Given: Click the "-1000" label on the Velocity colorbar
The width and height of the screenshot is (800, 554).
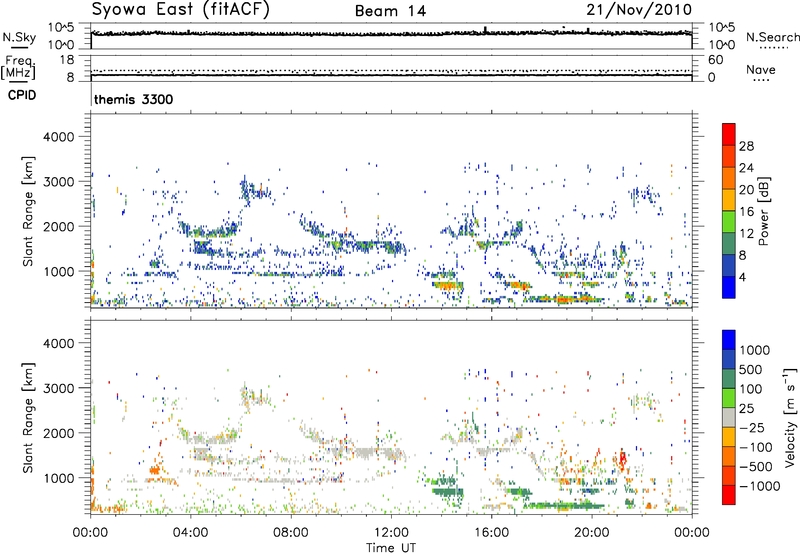Looking at the screenshot, I should pos(760,486).
